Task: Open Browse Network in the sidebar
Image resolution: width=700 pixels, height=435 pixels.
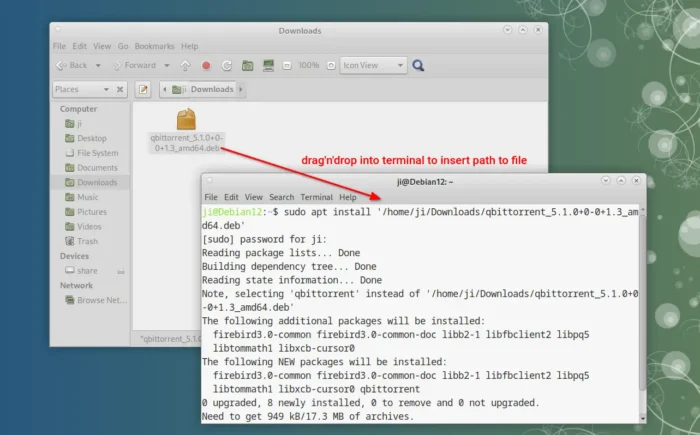Action: point(96,300)
